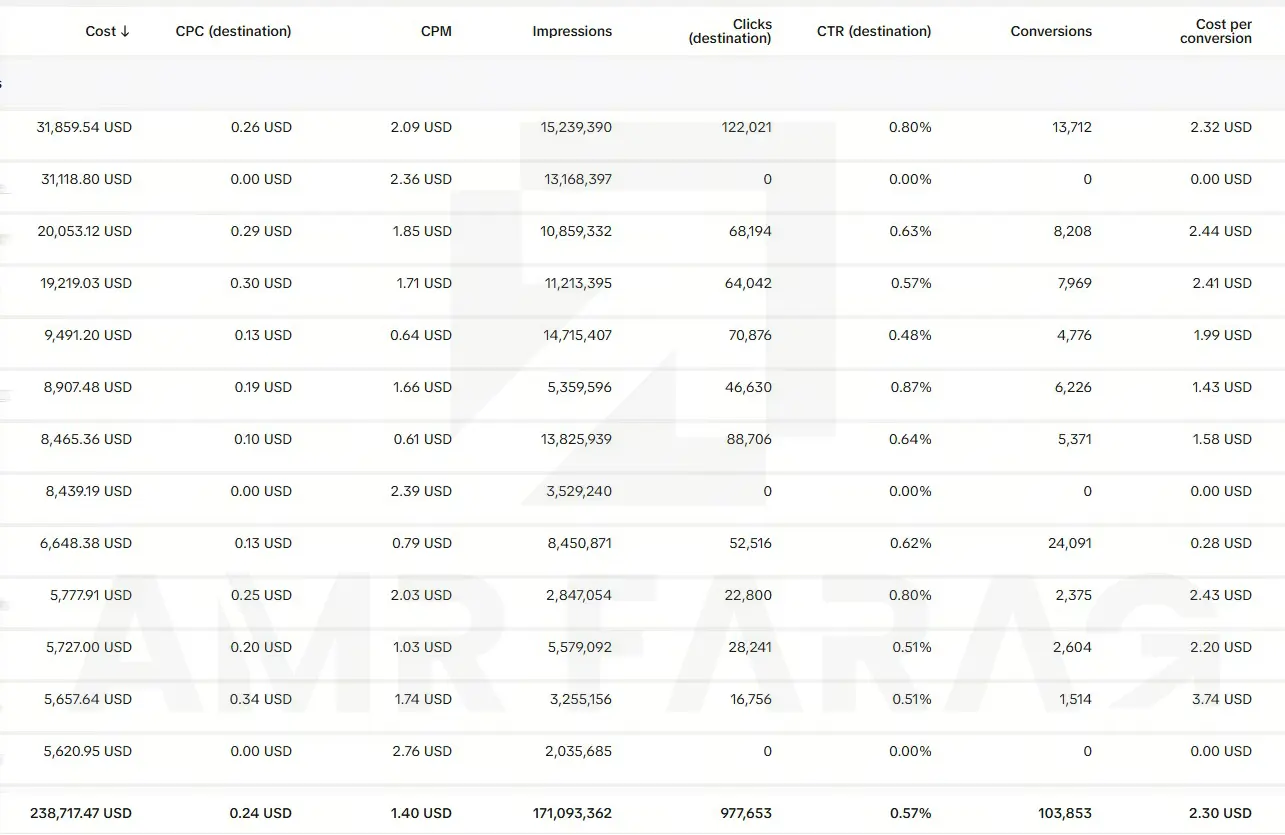Click the conversions value 24,091
The height and width of the screenshot is (835, 1285).
1070,543
